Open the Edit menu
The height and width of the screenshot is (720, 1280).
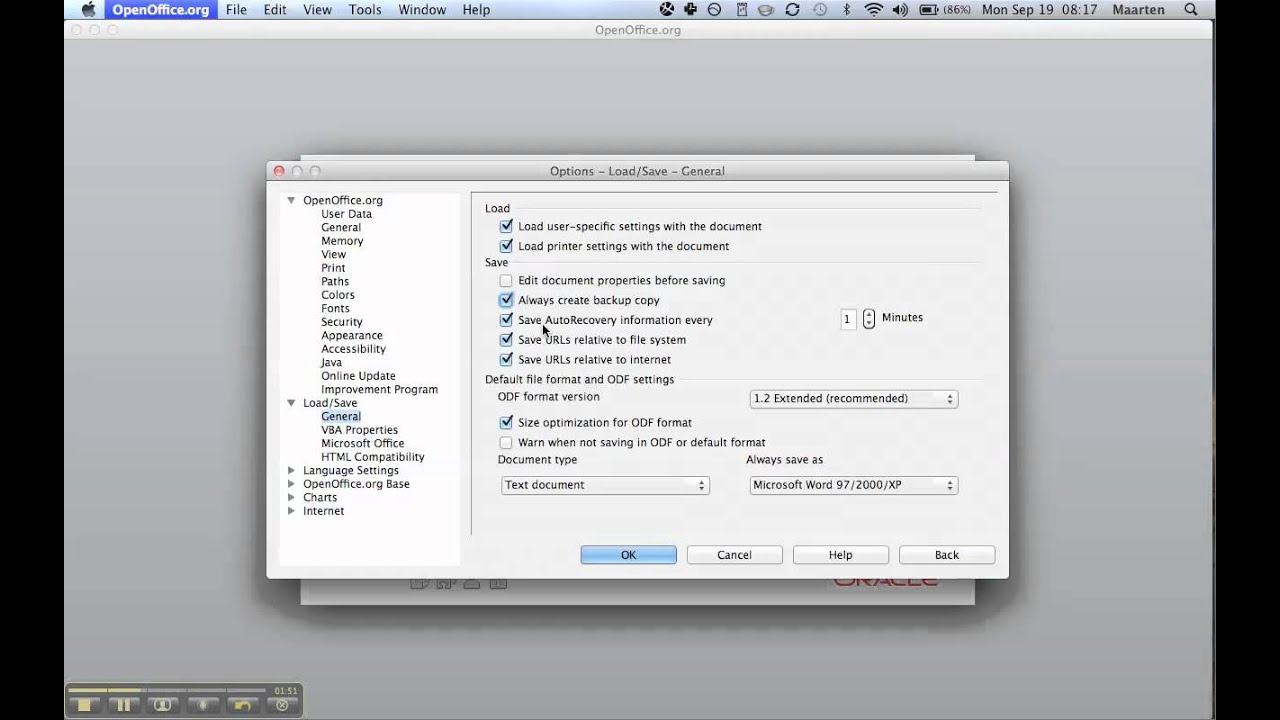(275, 10)
